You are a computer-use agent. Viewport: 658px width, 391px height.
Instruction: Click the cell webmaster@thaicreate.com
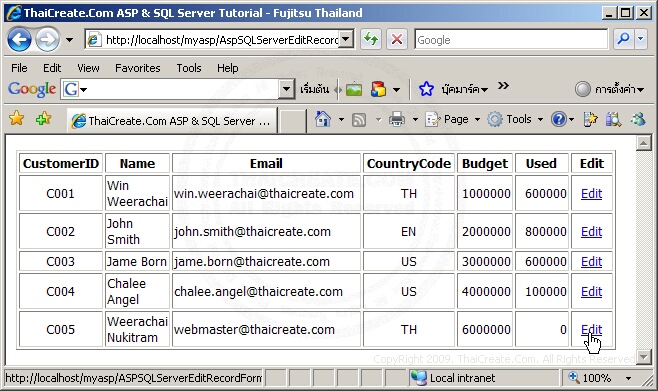point(266,329)
